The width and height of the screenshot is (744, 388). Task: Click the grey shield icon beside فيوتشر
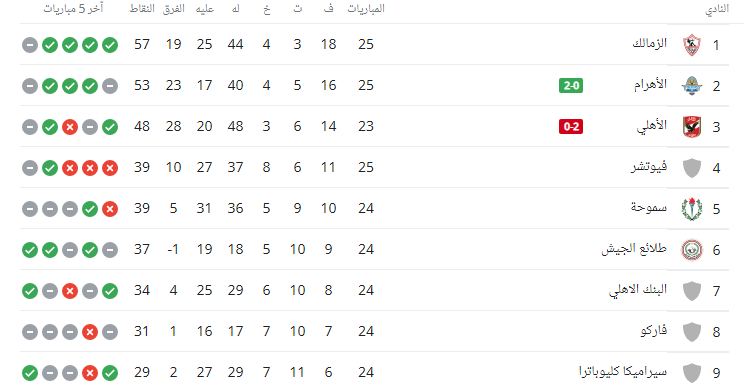692,168
